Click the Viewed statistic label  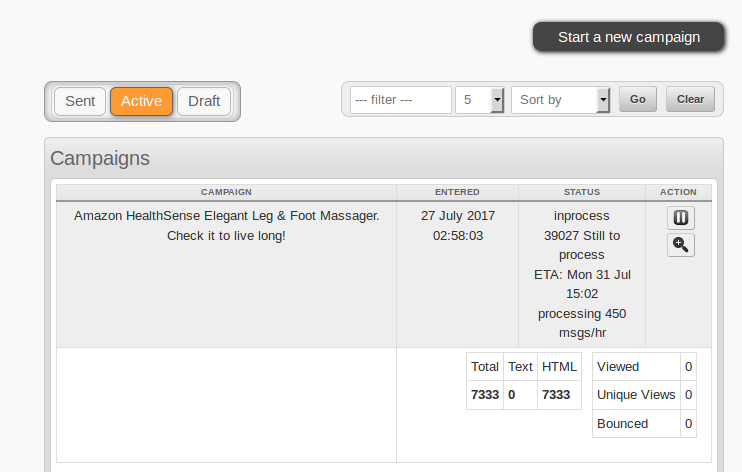(618, 367)
